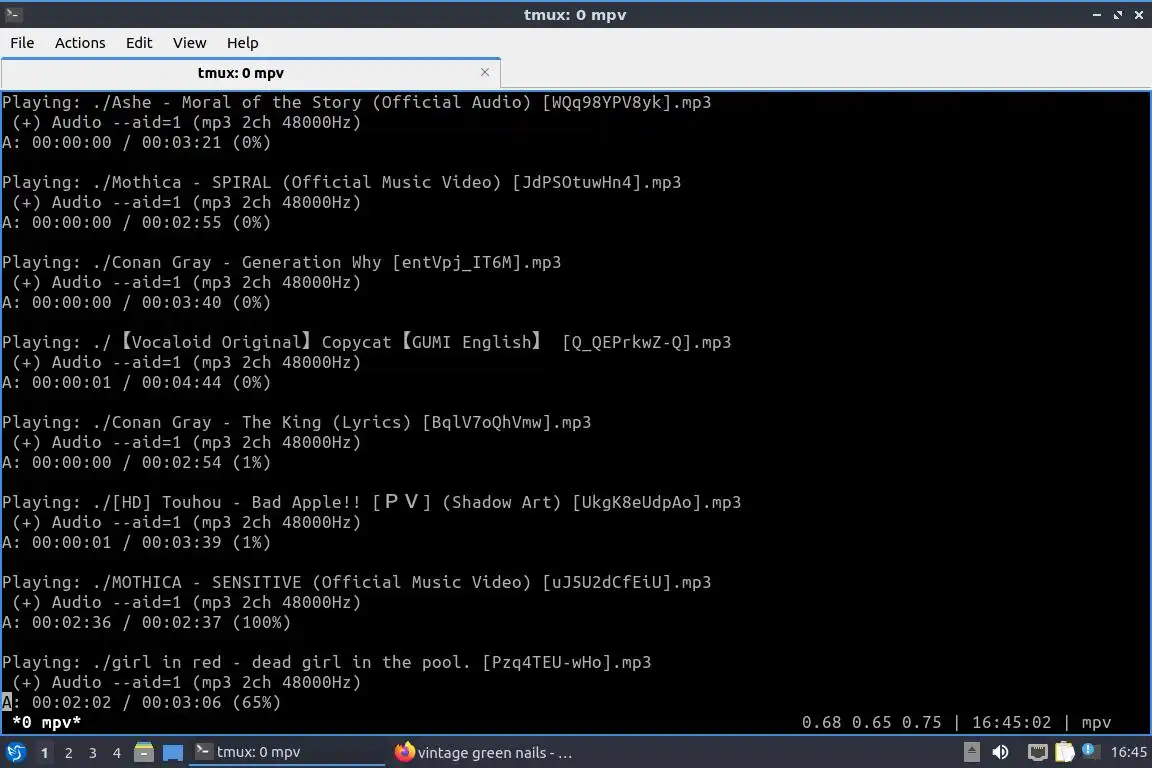Click the 00:02:36 / 00:02:37 (100%) status line

(x=146, y=622)
